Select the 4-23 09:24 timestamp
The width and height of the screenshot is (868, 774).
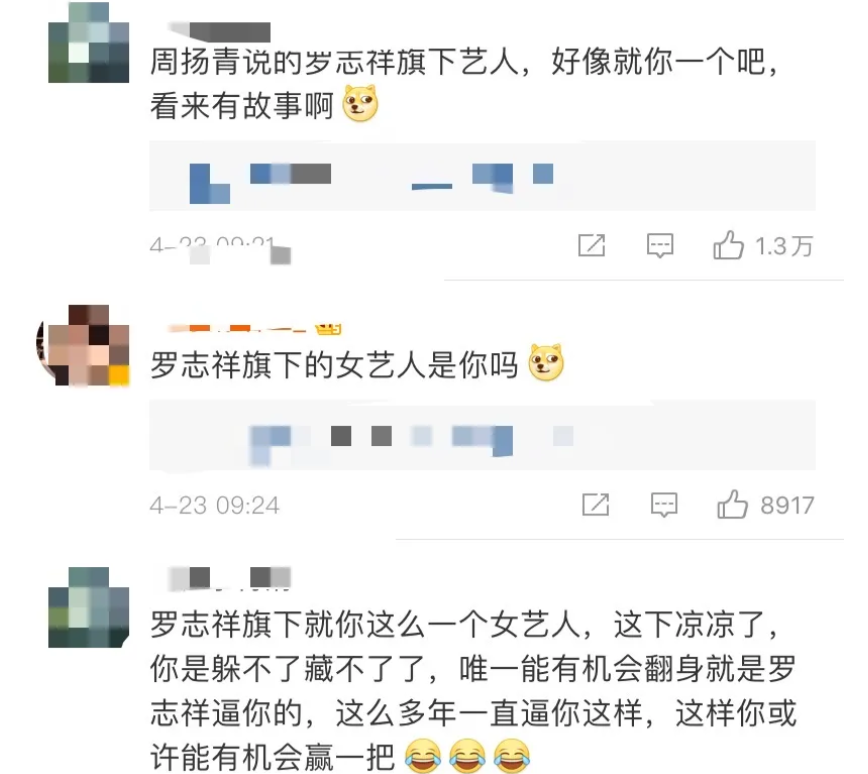[215, 505]
